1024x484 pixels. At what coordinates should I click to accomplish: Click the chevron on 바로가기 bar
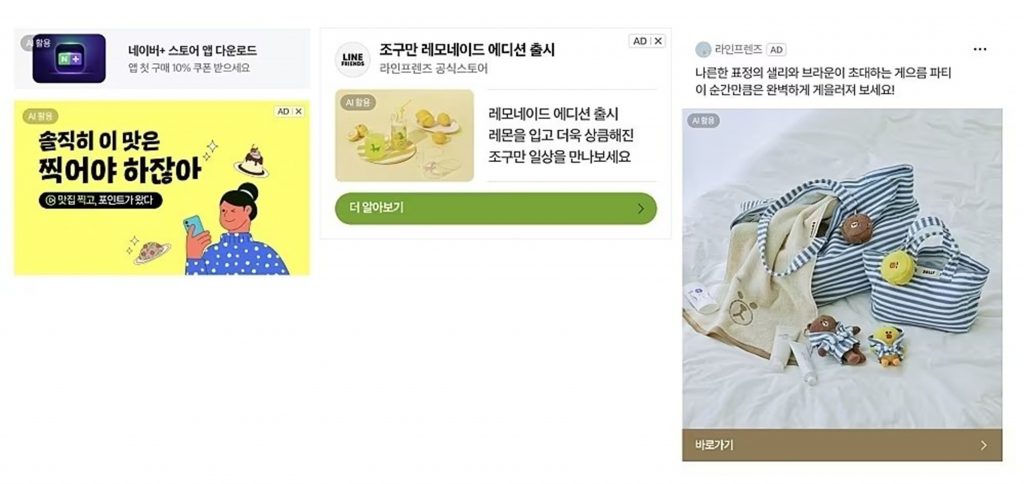pos(984,445)
